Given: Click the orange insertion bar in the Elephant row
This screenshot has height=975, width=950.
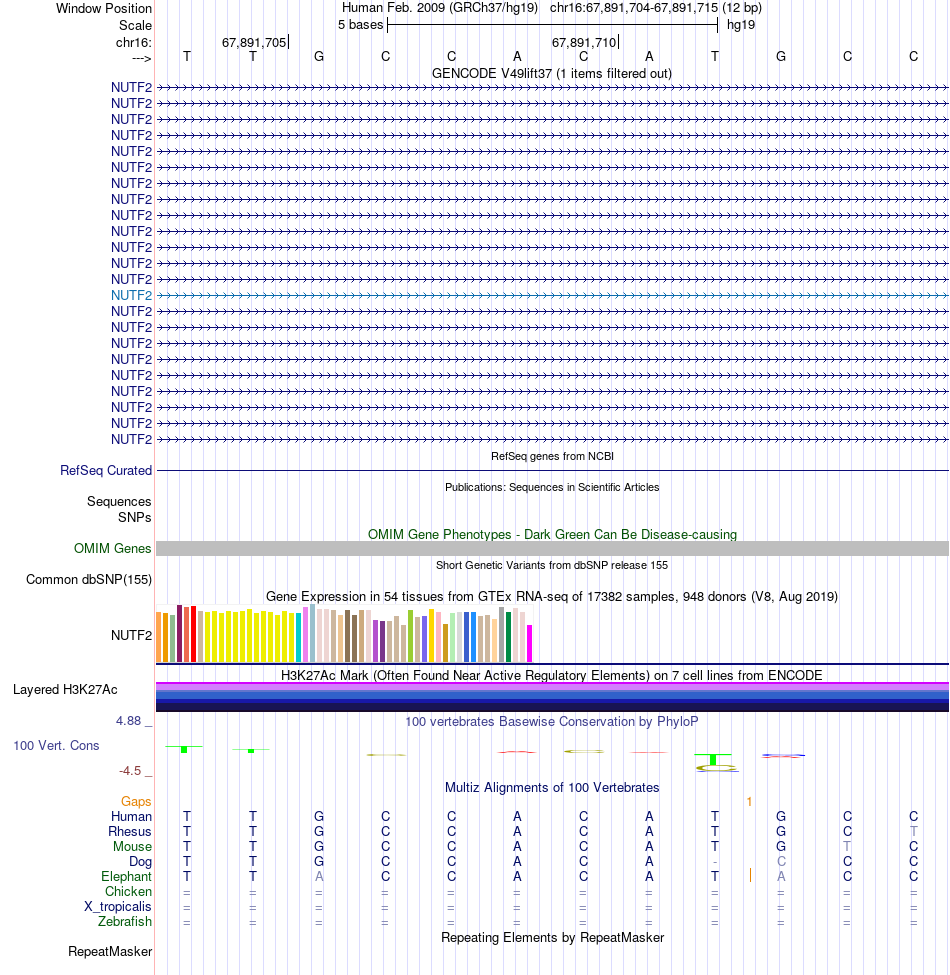Looking at the screenshot, I should (750, 876).
